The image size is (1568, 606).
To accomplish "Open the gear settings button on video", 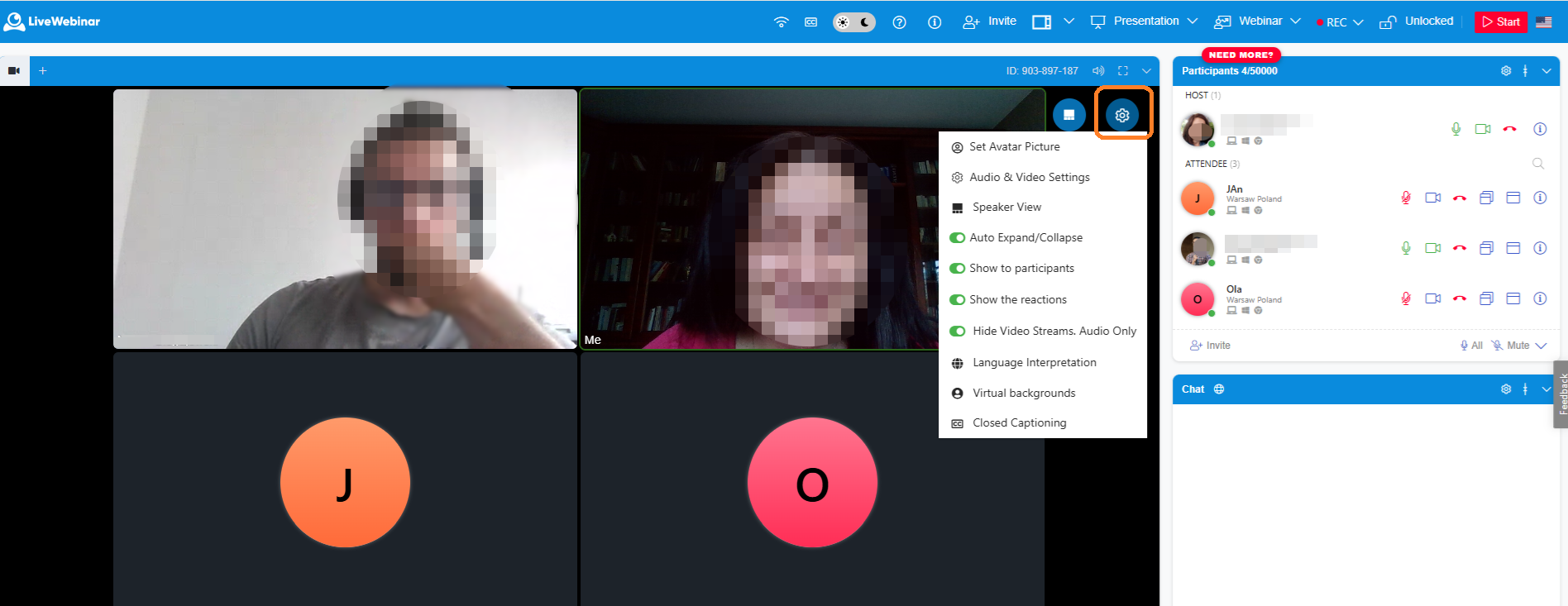I will click(1121, 115).
